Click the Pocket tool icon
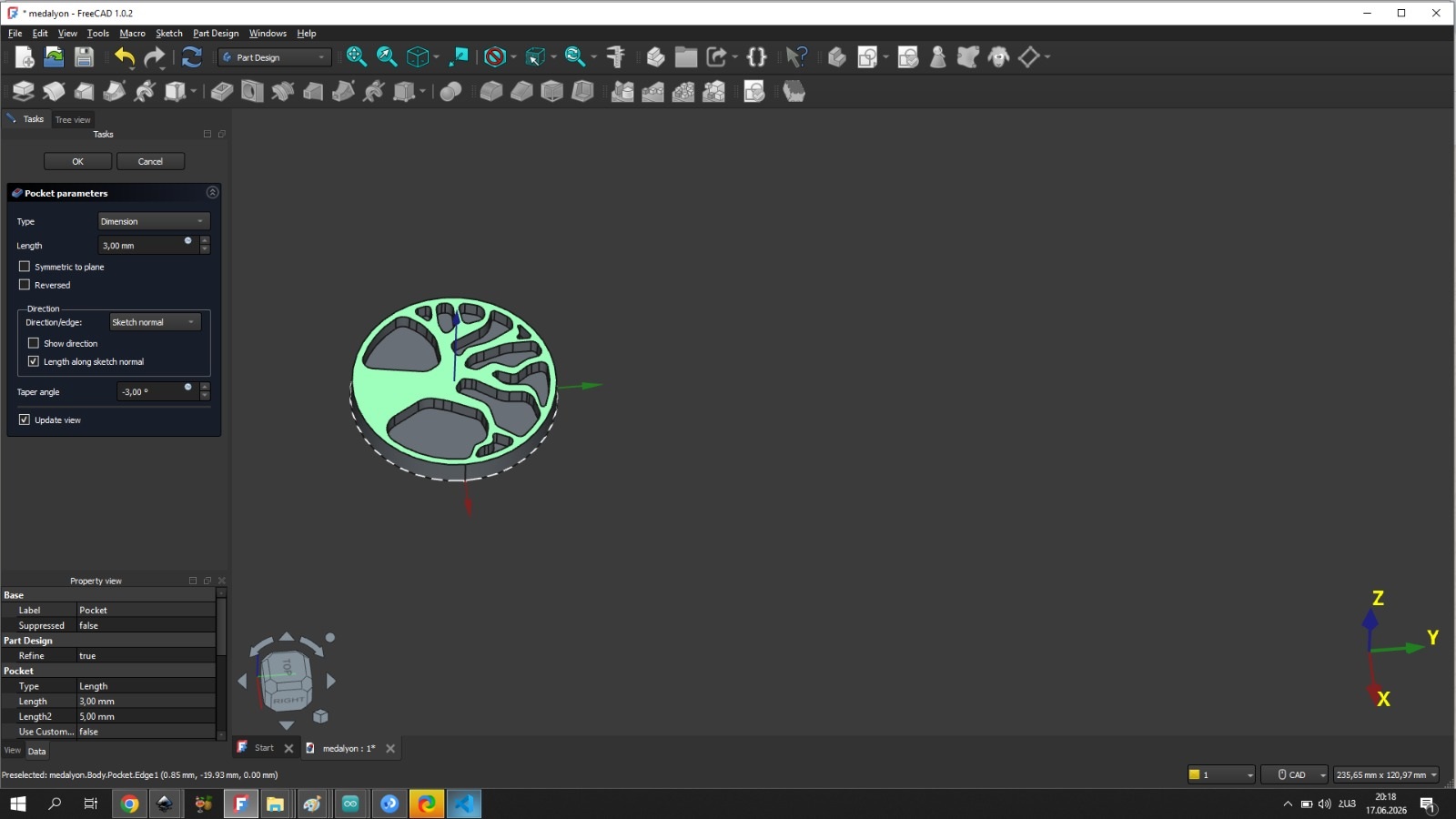1456x819 pixels. 222,91
